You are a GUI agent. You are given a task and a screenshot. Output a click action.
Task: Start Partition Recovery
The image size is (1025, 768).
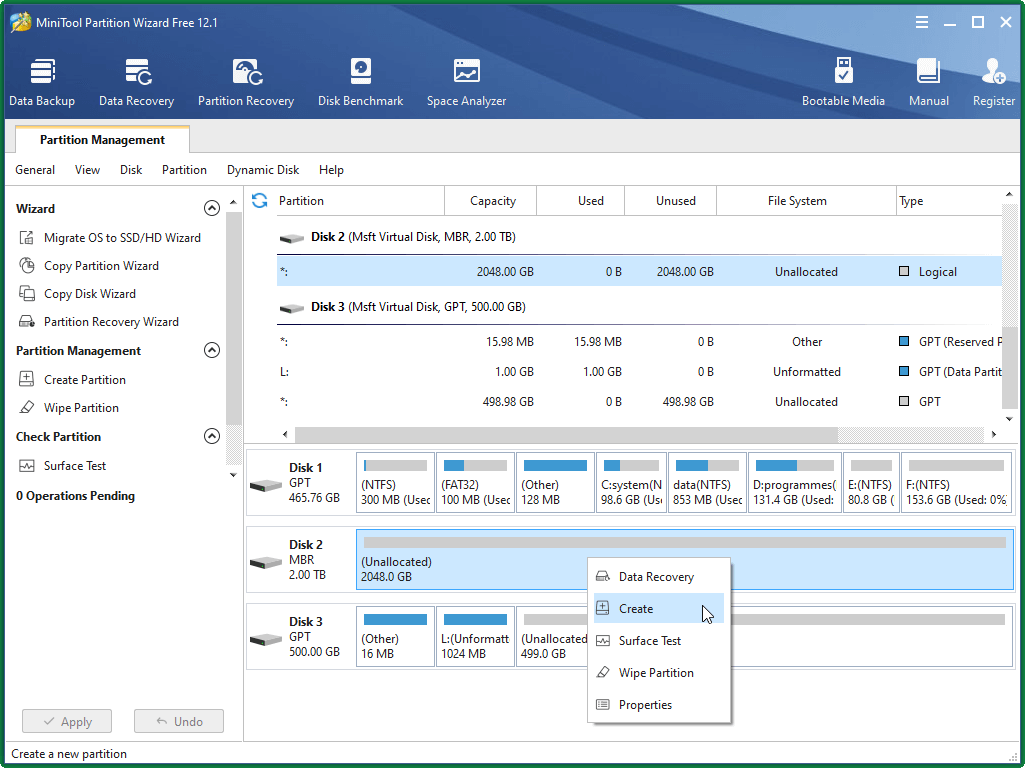245,80
